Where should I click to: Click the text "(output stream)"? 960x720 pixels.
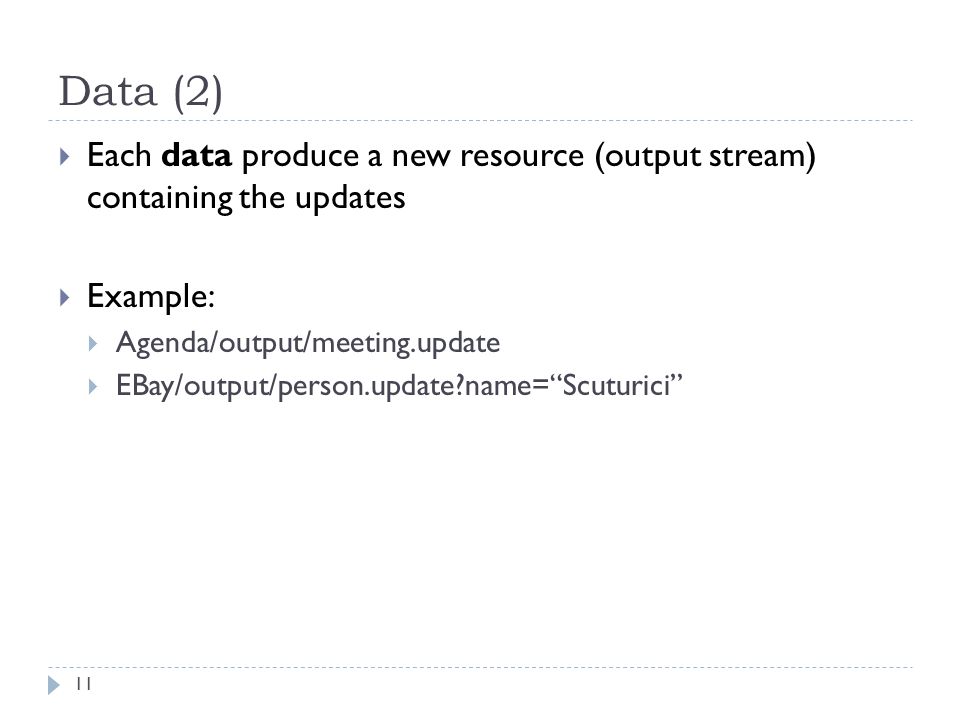click(705, 157)
